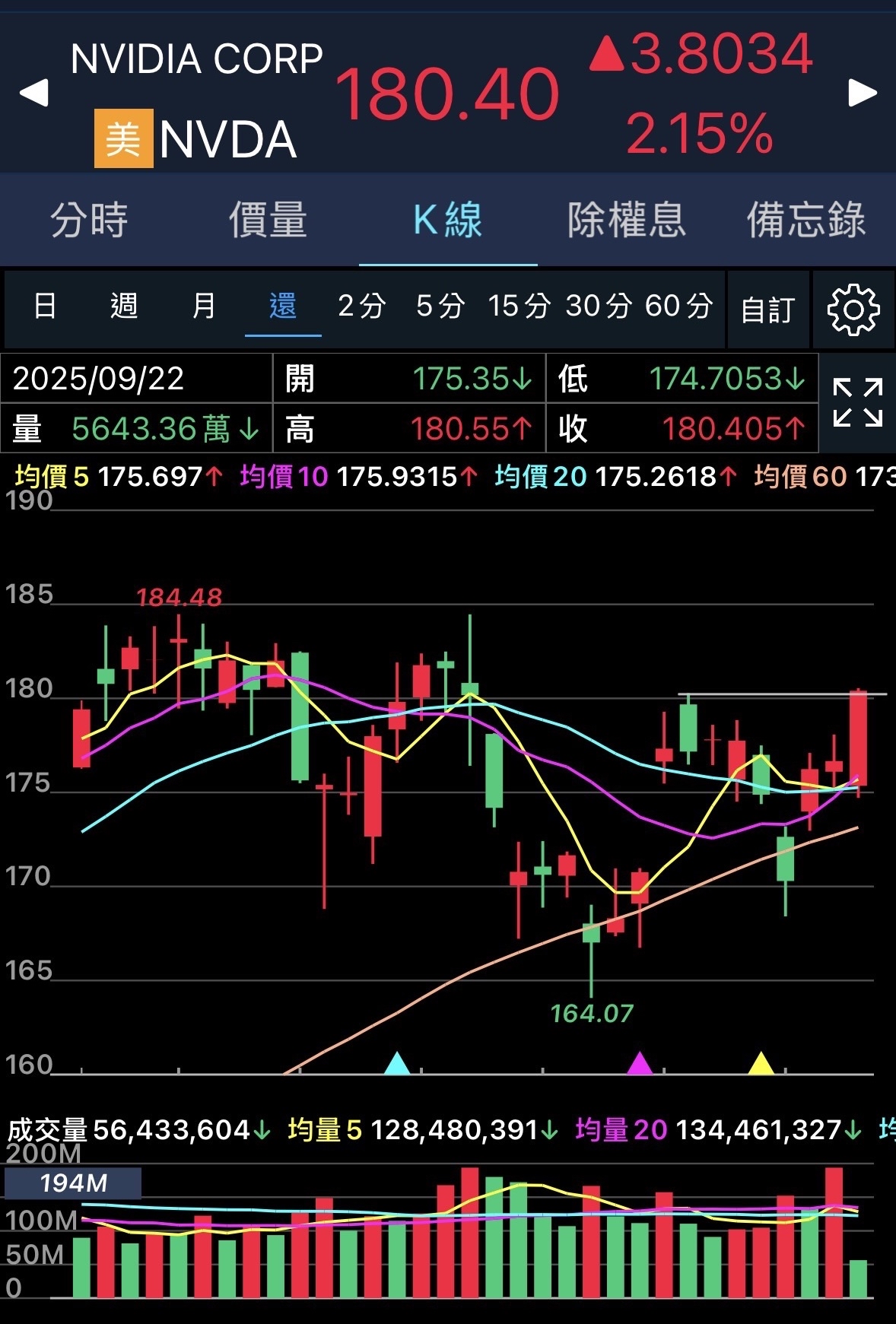The image size is (896, 1324).
Task: Select 60分 interval
Action: pos(679,306)
